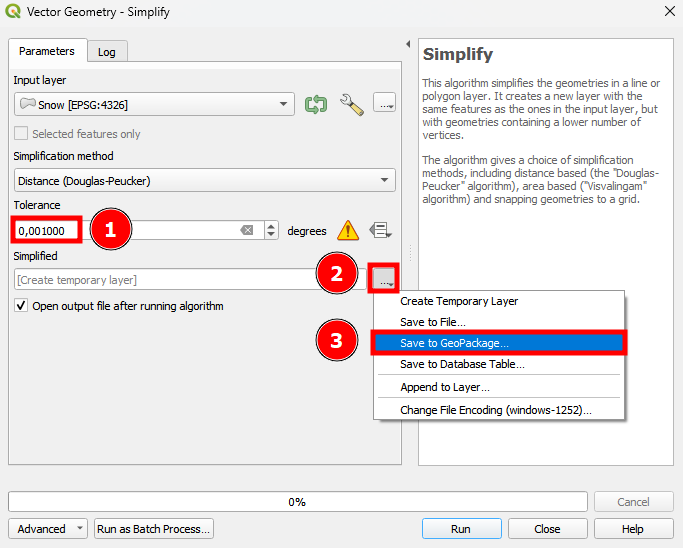Image resolution: width=683 pixels, height=548 pixels.
Task: Open data-defined override for Tolerance
Action: [x=380, y=231]
